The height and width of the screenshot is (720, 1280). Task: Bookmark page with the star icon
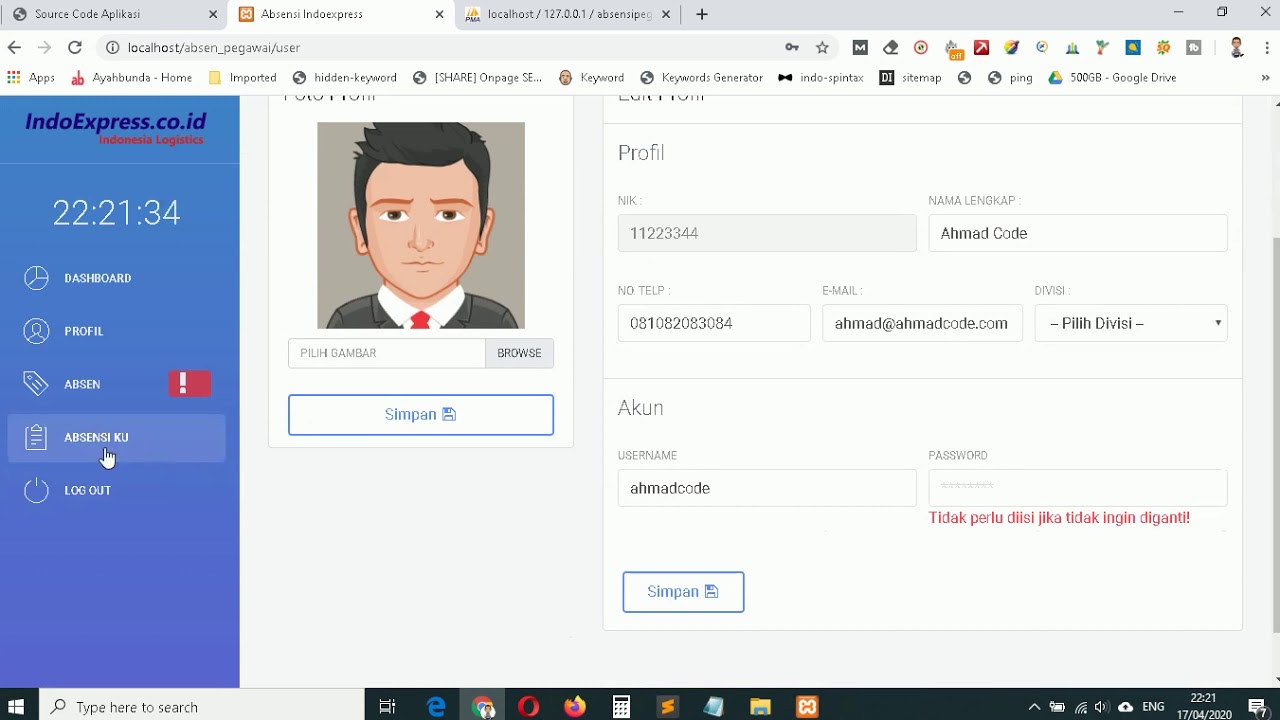click(822, 47)
